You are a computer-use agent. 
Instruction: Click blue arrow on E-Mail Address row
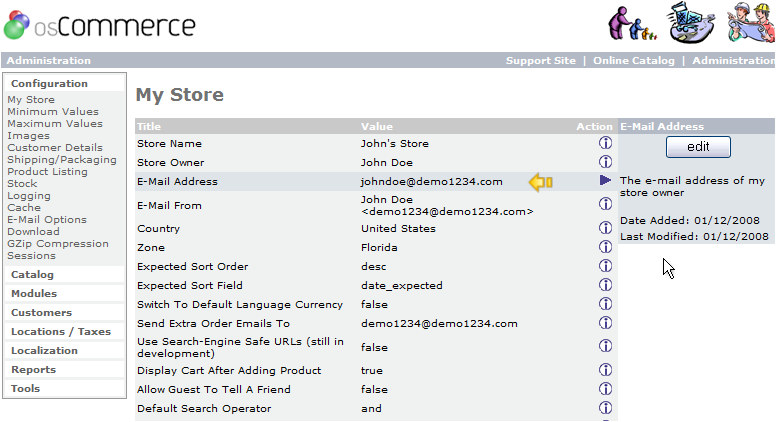tap(605, 181)
